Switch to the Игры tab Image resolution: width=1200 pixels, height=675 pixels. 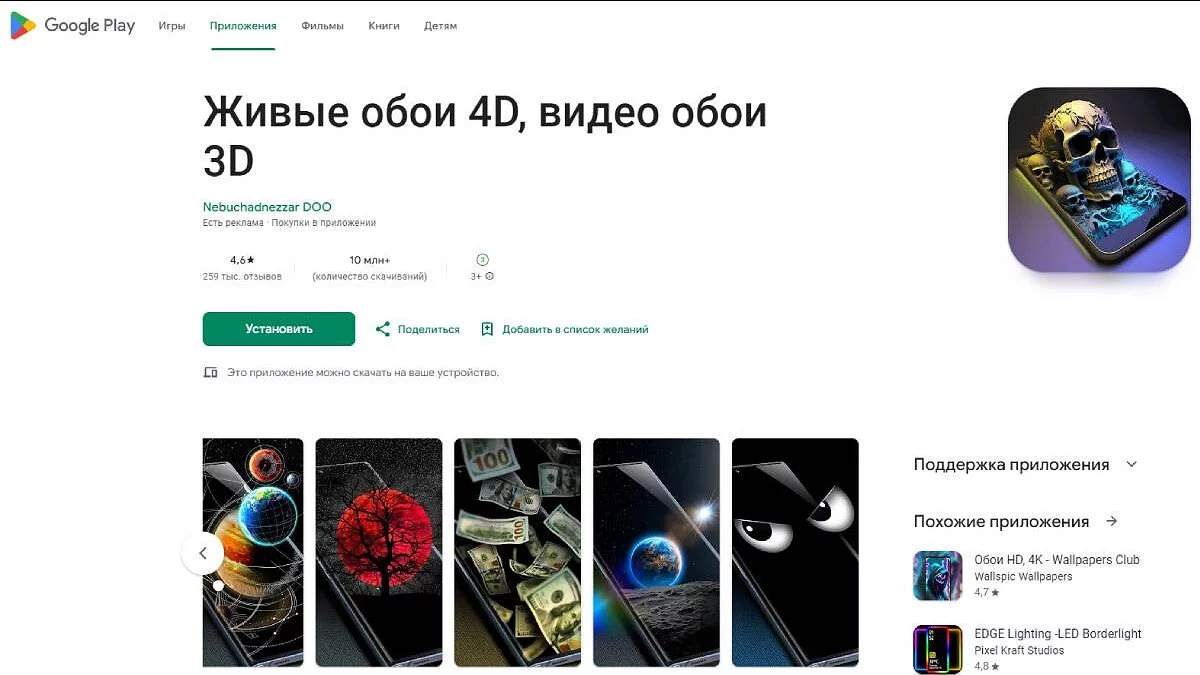(172, 26)
